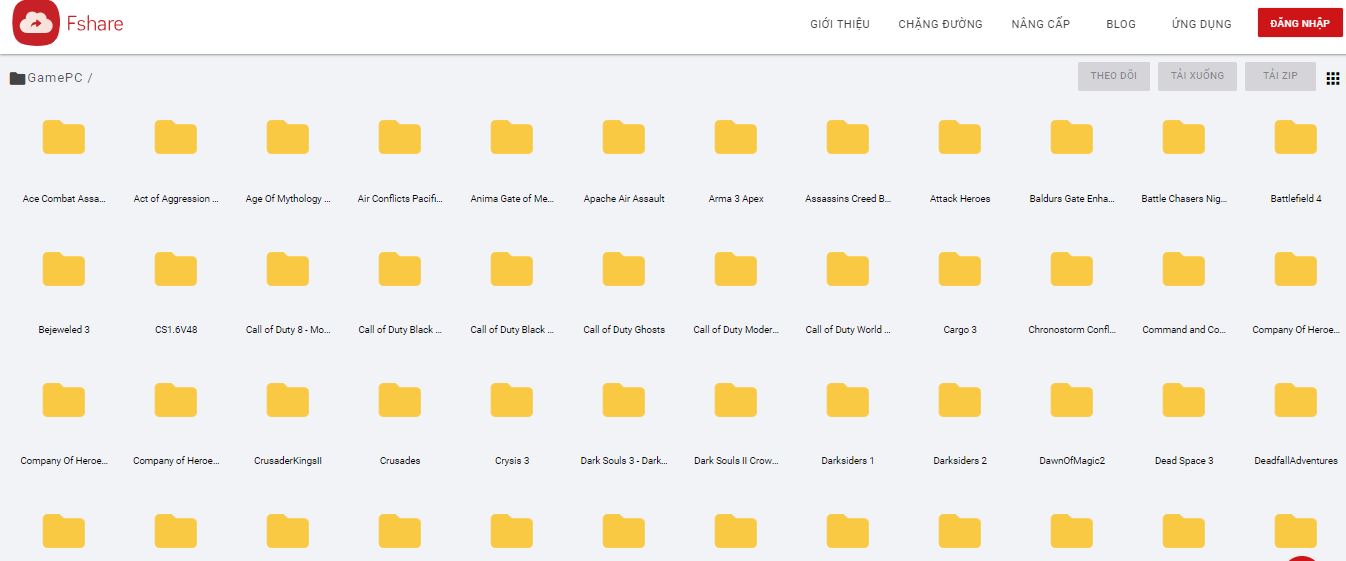Go to CHẶNG ĐƯỜNG page
The height and width of the screenshot is (561, 1346).
tap(940, 24)
